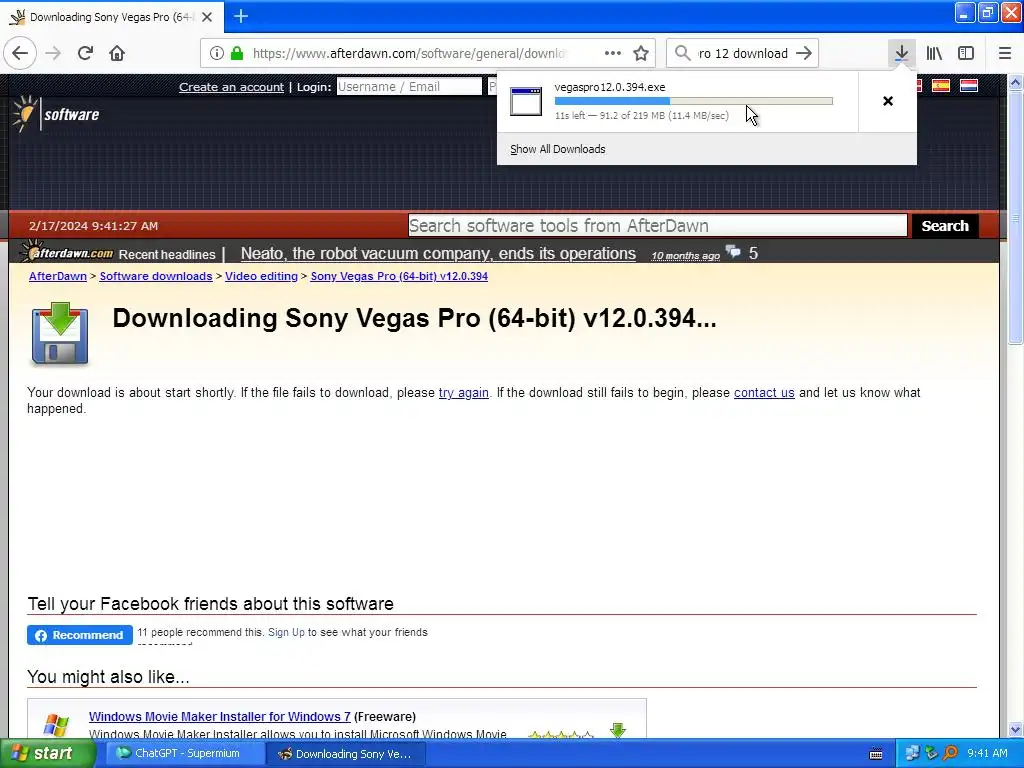This screenshot has height=768, width=1024.
Task: Click the keyboard icon in taskbar
Action: [876, 754]
